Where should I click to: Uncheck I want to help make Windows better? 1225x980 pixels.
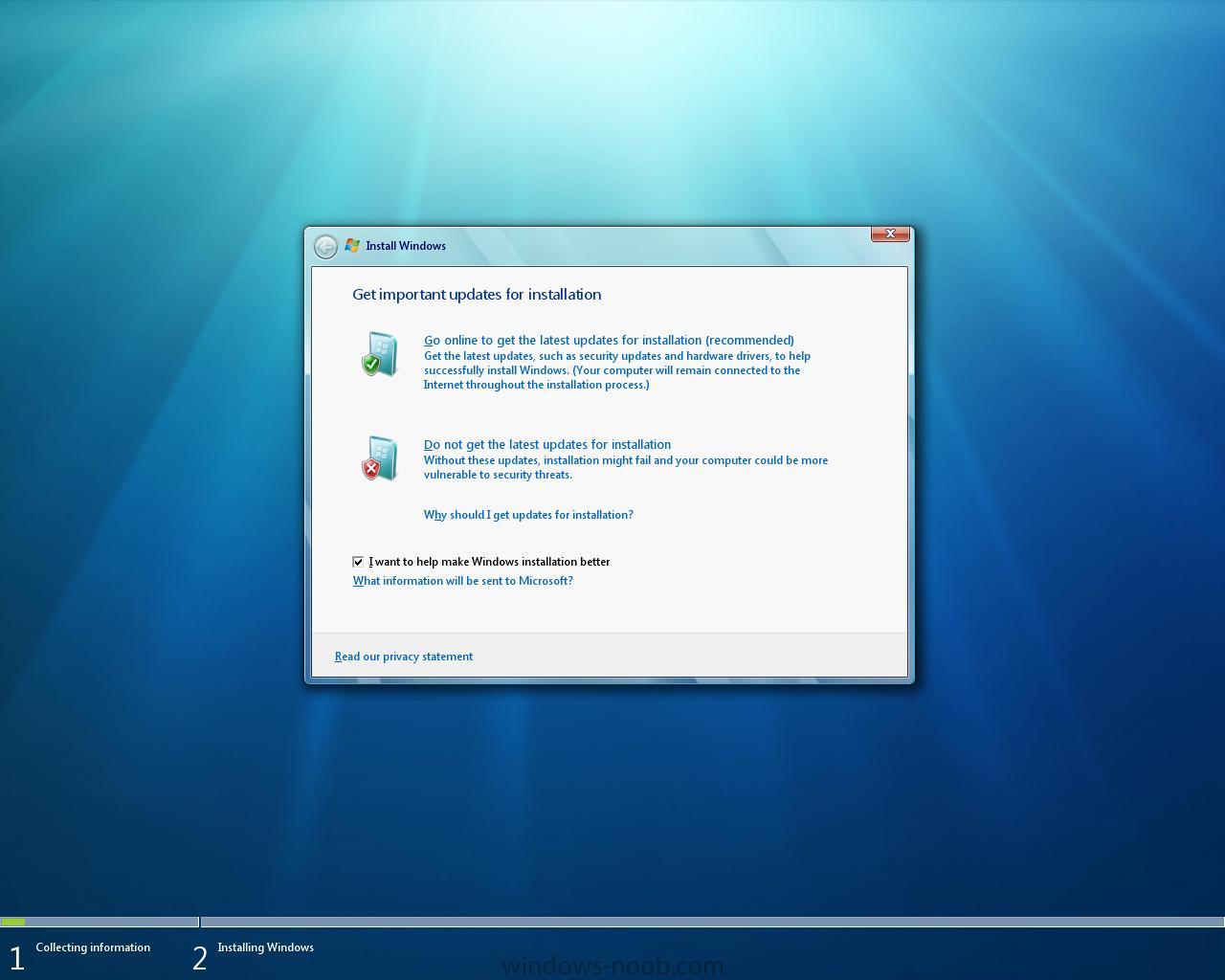pos(358,562)
